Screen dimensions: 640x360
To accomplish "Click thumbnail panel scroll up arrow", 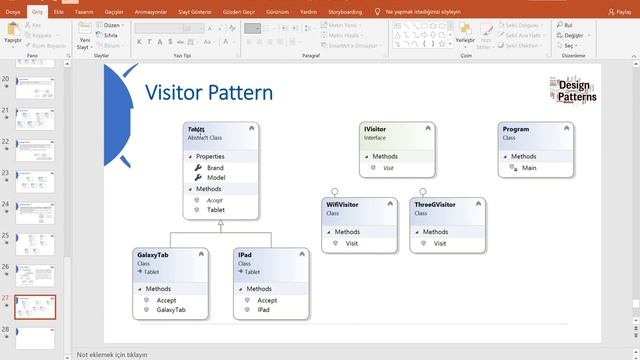I will pyautogui.click(x=67, y=64).
